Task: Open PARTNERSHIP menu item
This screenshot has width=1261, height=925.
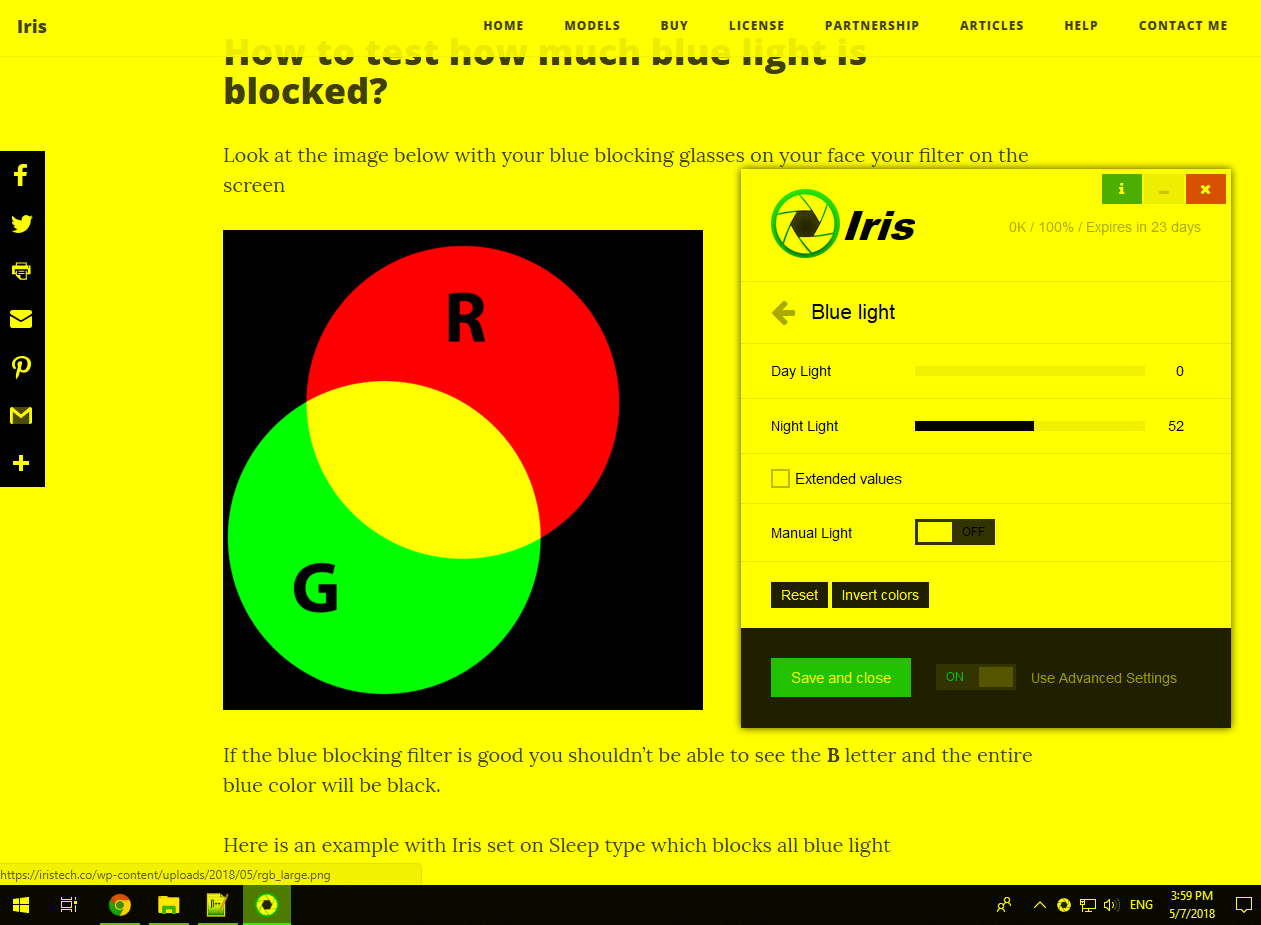Action: (872, 26)
